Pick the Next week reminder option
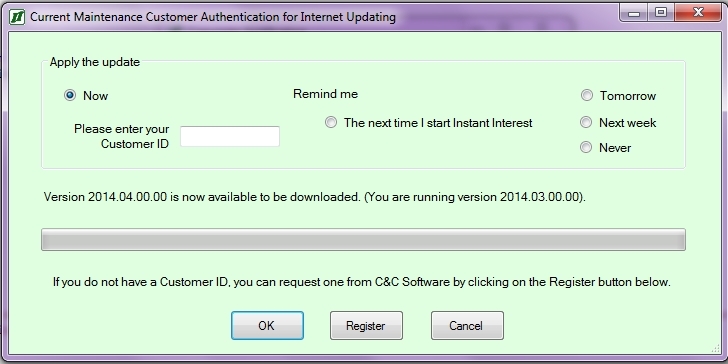This screenshot has width=728, height=364. (x=586, y=123)
